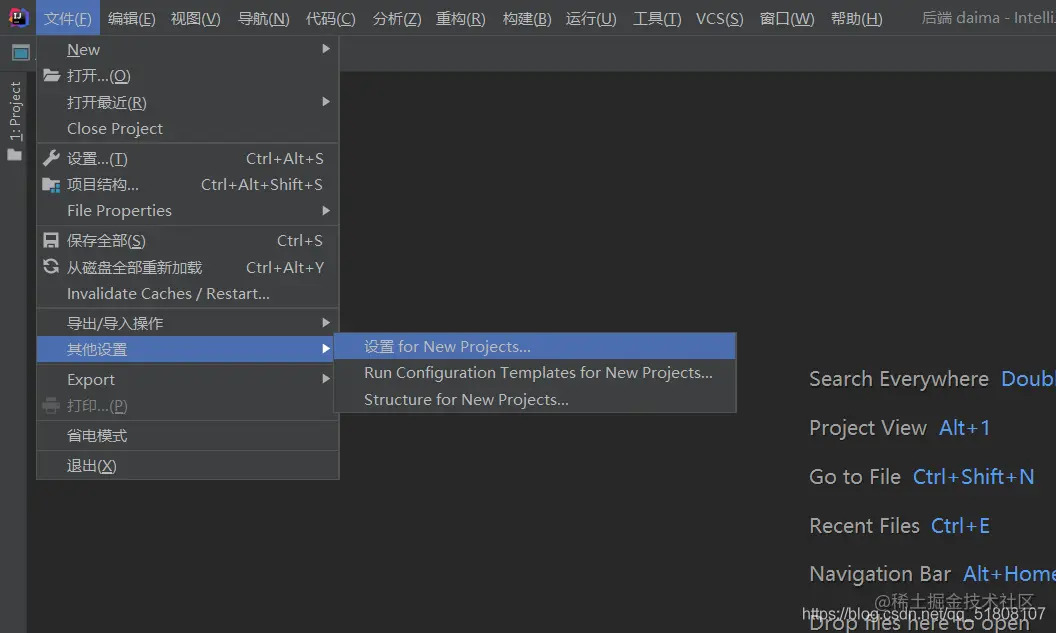Expand the 导出/导入操作 submenu arrow
1056x633 pixels.
326,323
